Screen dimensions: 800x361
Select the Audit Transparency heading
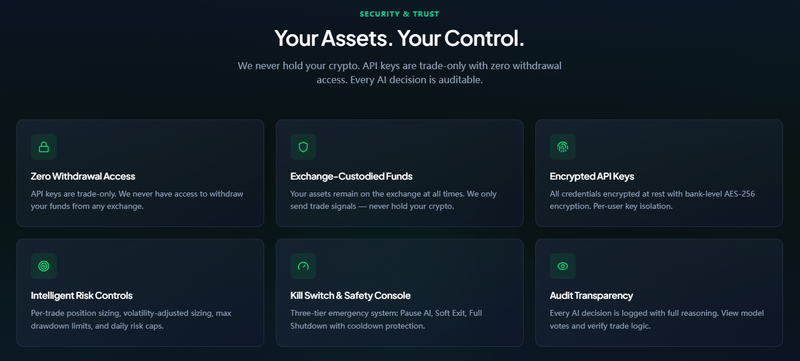pyautogui.click(x=591, y=296)
